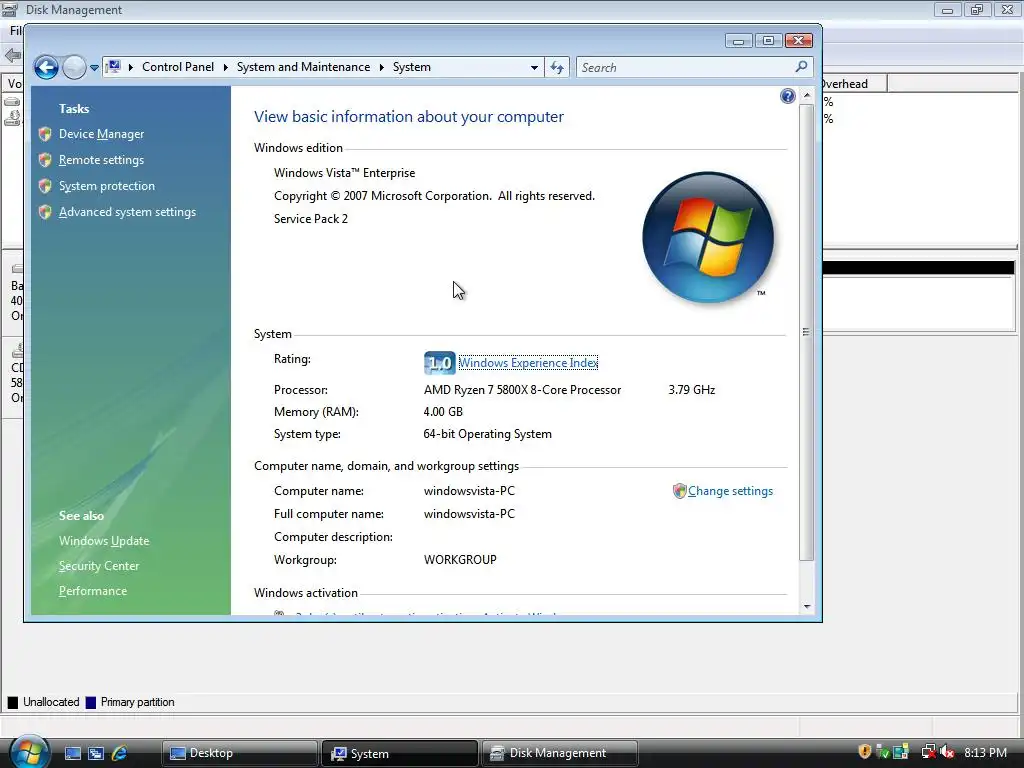
Task: Click the muted volume tray icon
Action: (x=948, y=752)
